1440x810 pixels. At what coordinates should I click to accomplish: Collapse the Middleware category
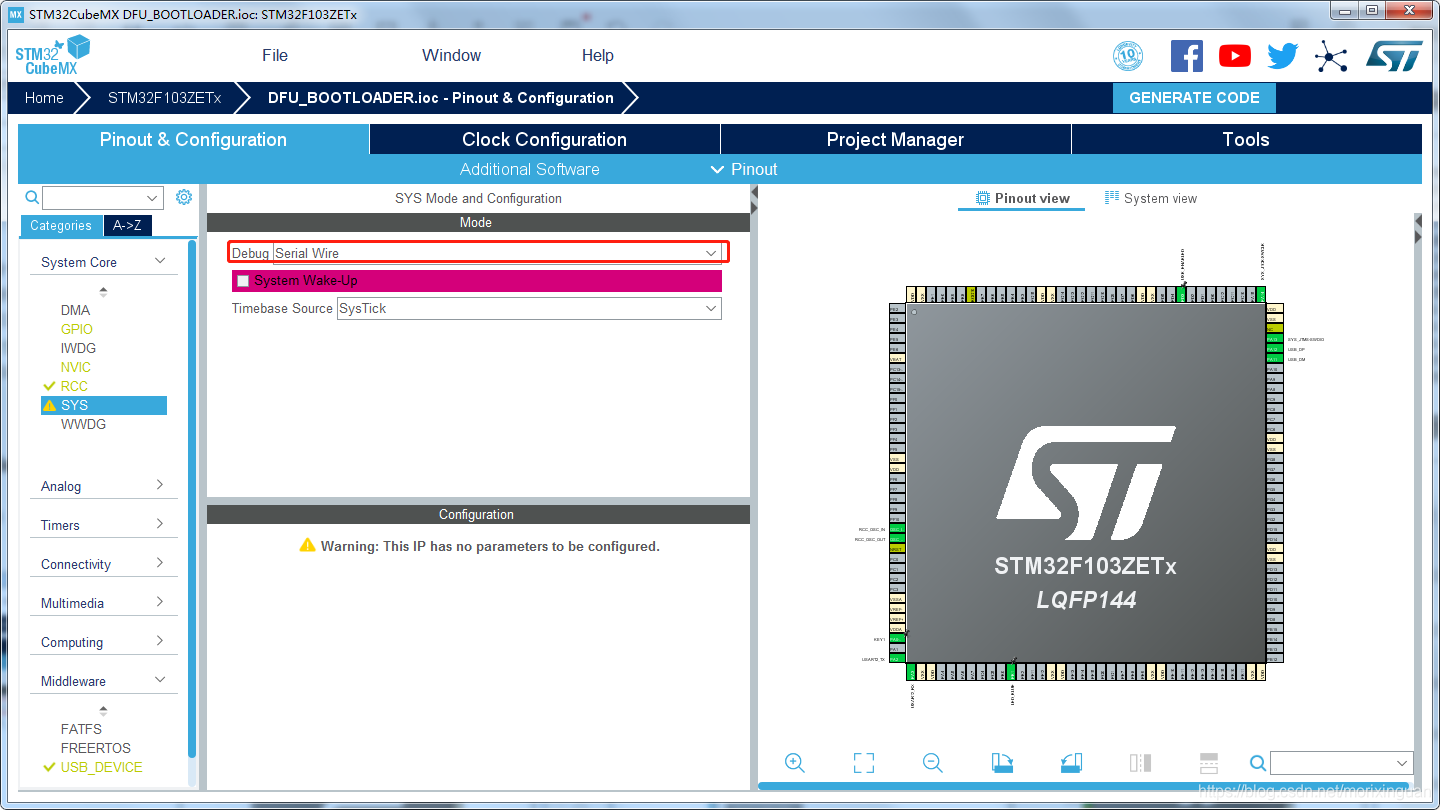pos(160,680)
